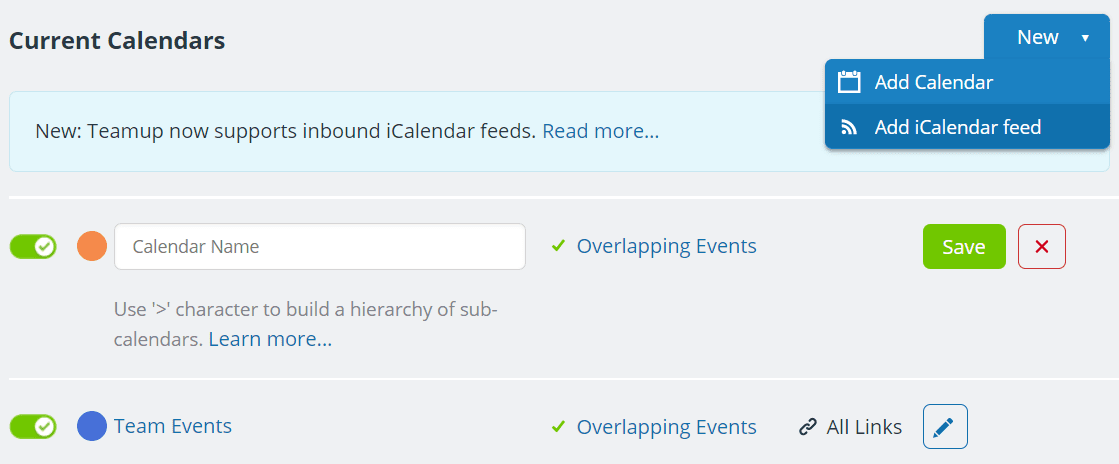Pick the orange color swatch

[92, 246]
